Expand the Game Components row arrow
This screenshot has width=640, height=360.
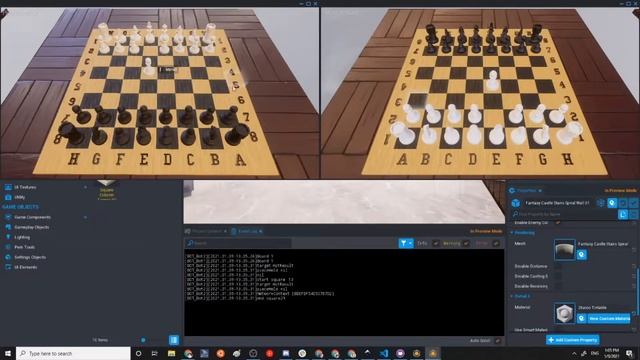click(x=85, y=217)
